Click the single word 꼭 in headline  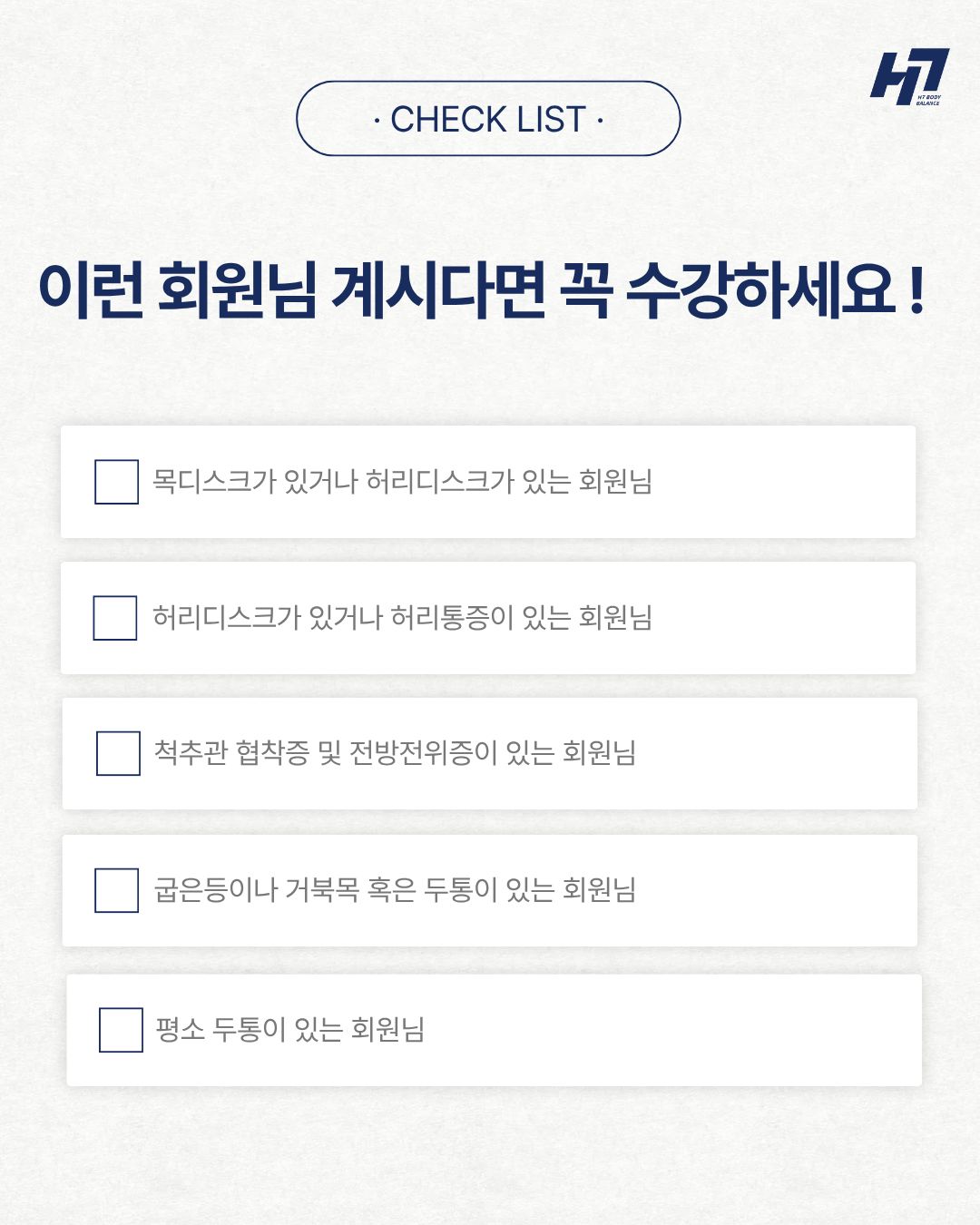pos(586,290)
